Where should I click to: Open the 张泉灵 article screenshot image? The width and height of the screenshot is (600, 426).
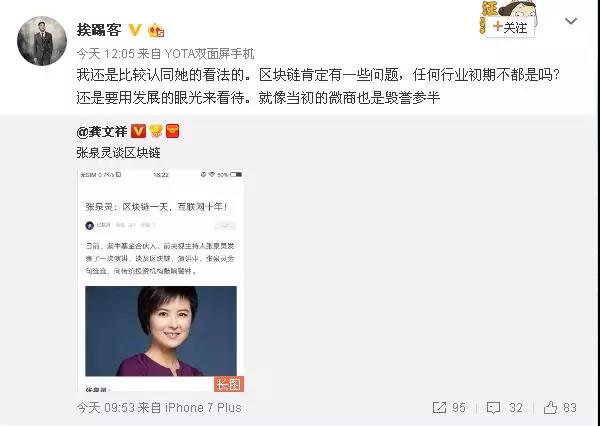(161, 280)
